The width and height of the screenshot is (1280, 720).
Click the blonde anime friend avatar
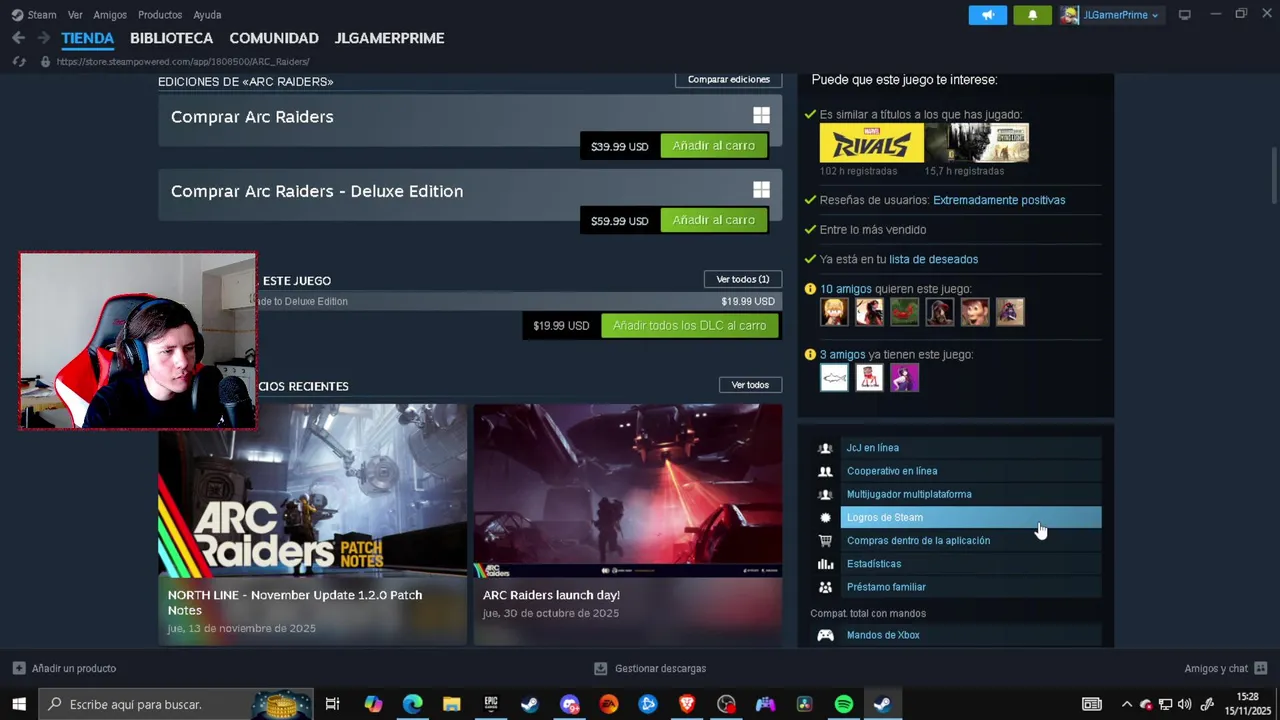pyautogui.click(x=834, y=312)
